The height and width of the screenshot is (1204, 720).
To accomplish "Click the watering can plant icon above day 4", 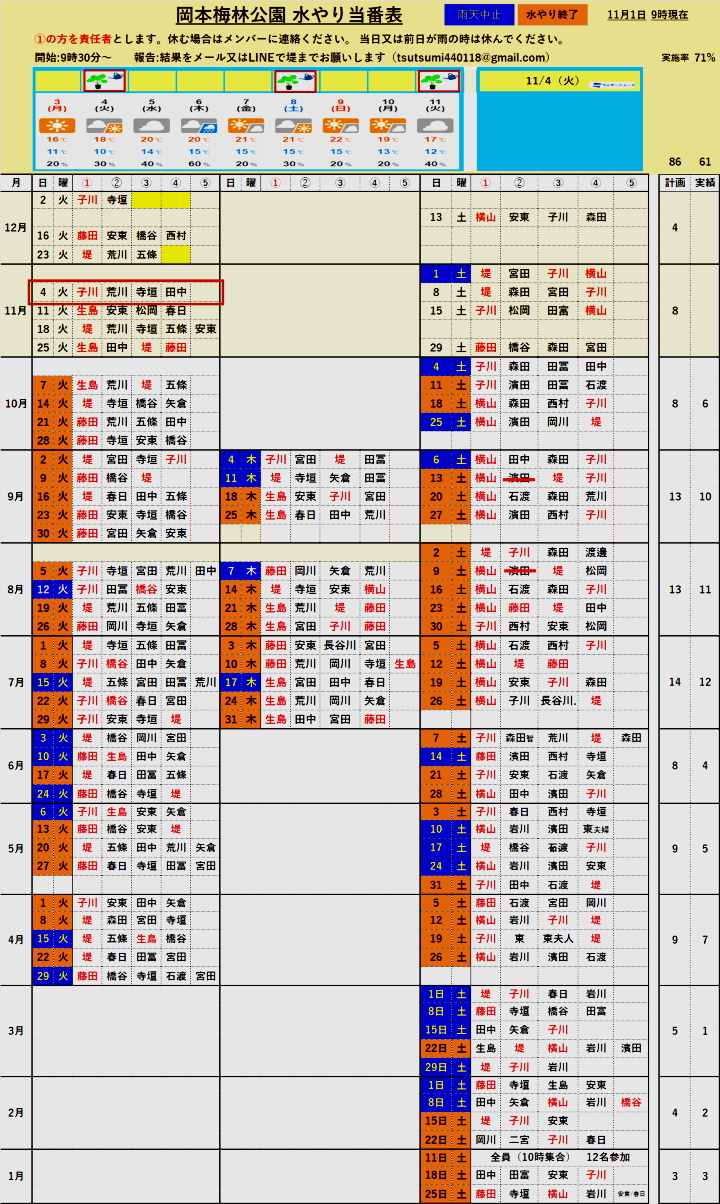I will click(x=104, y=81).
